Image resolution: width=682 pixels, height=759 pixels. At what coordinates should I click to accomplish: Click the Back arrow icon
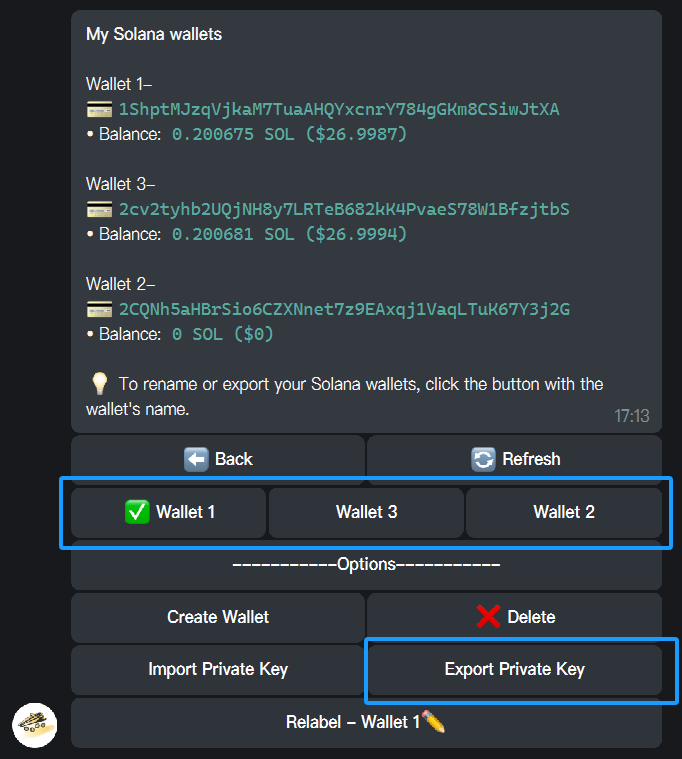pos(196,459)
